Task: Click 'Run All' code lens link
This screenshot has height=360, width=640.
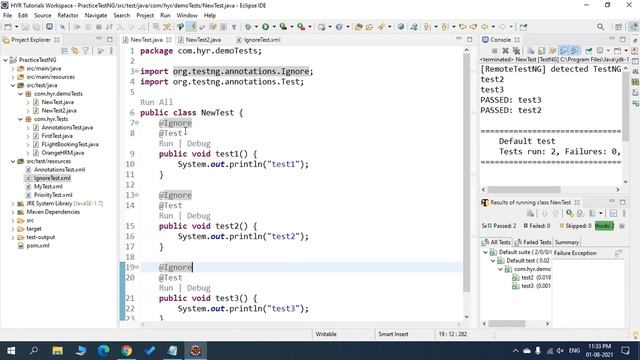Action: pos(156,102)
